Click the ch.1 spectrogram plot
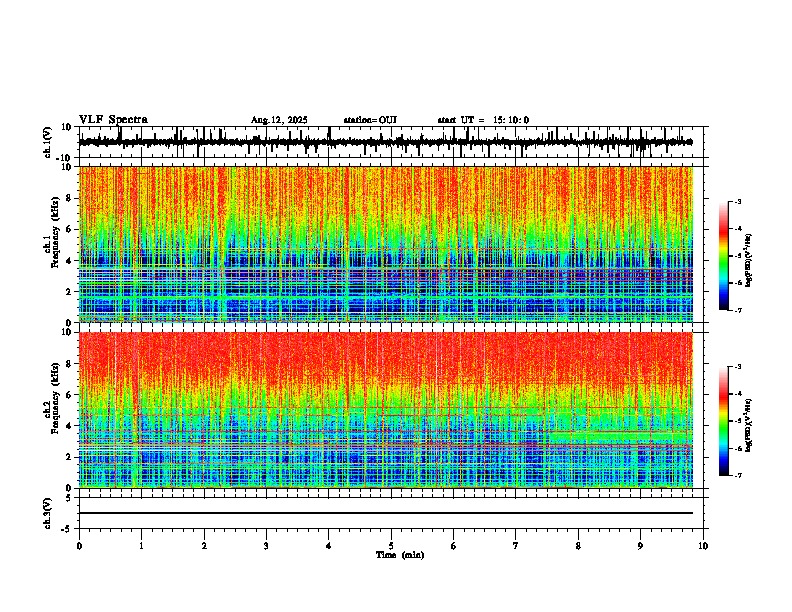The height and width of the screenshot is (612, 792). [386, 244]
